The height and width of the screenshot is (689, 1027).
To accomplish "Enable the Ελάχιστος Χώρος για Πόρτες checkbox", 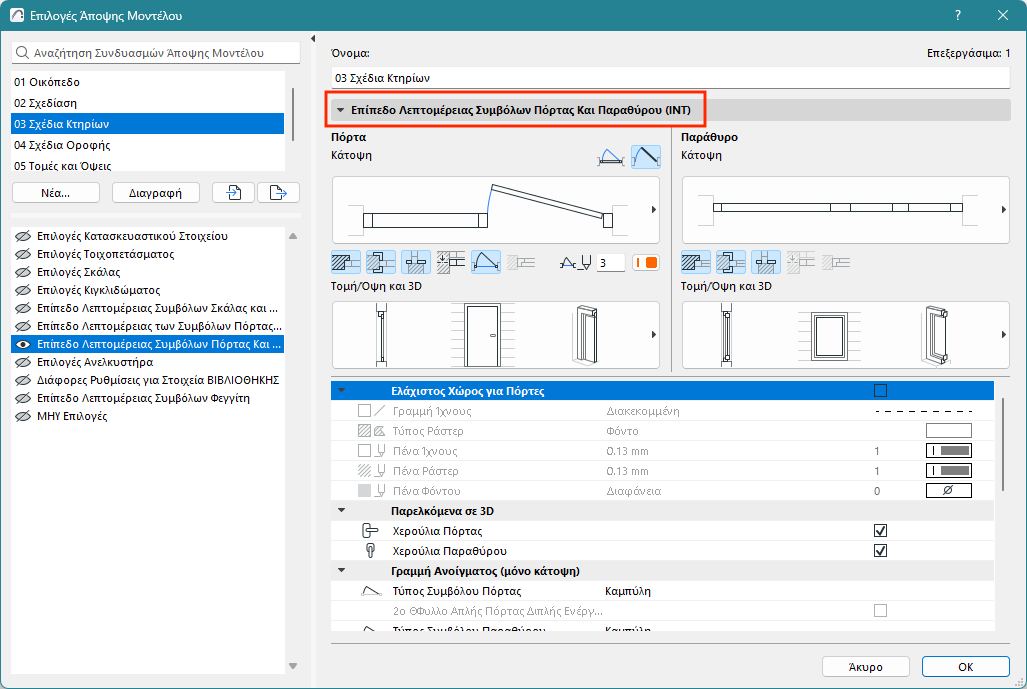I will [880, 391].
